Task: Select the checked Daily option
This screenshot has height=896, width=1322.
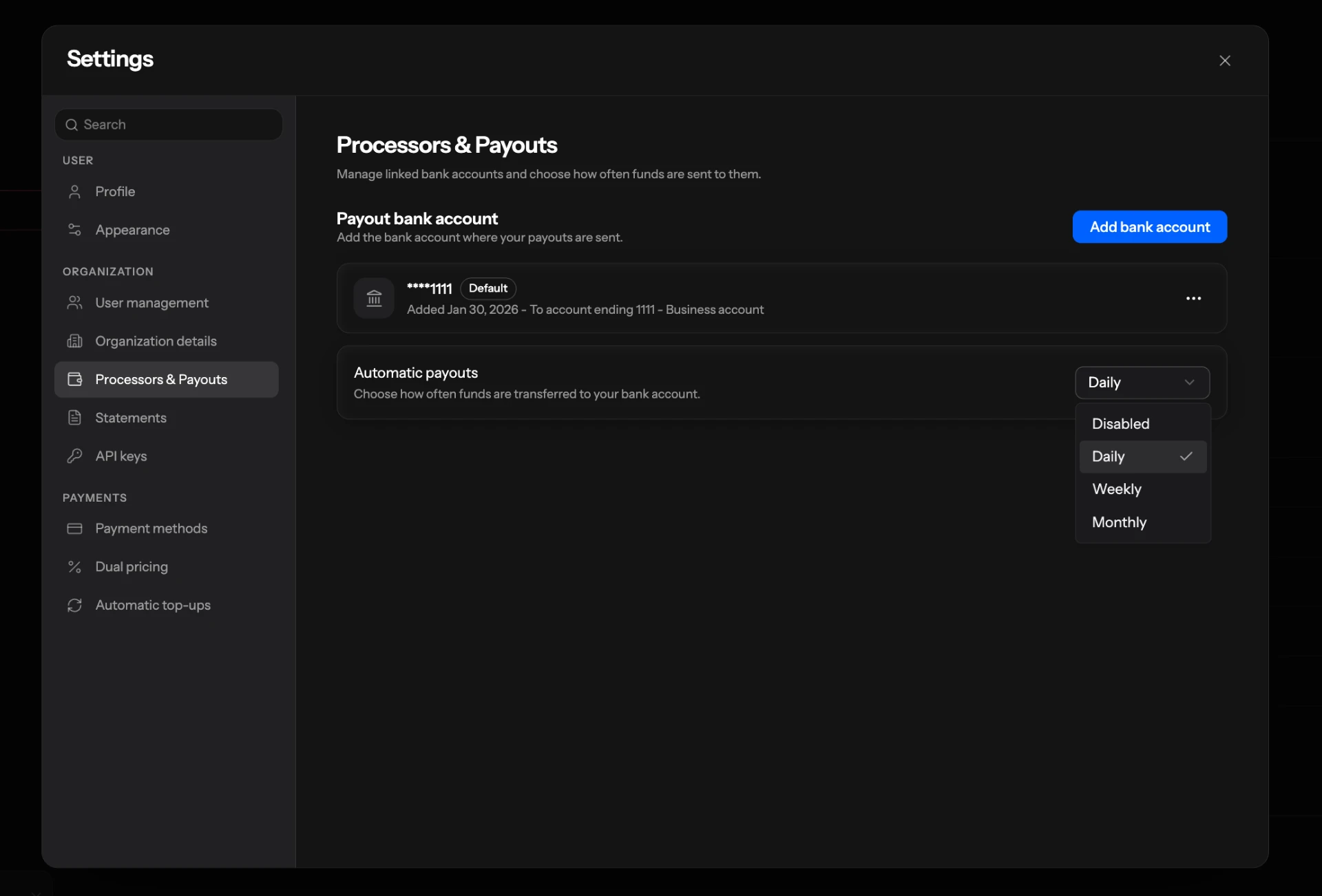Action: click(1142, 457)
